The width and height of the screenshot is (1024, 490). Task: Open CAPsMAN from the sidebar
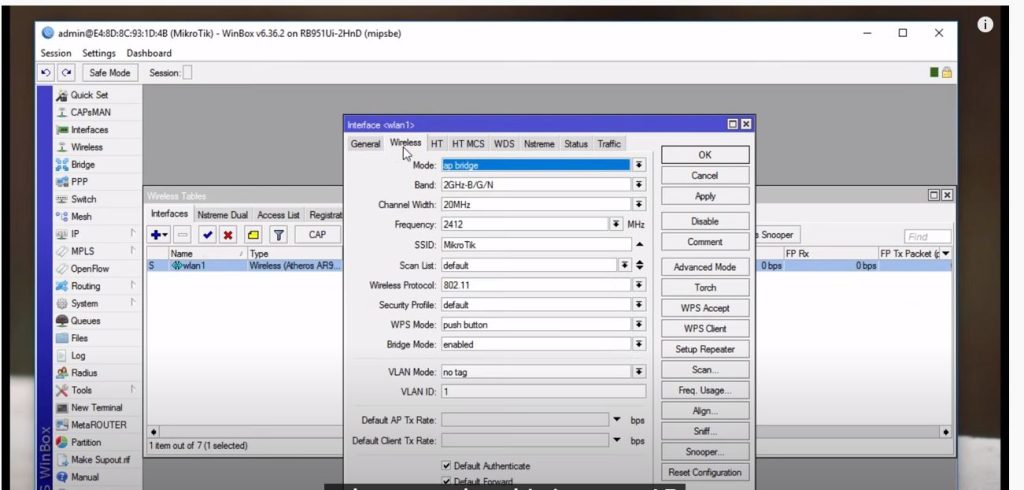point(91,112)
